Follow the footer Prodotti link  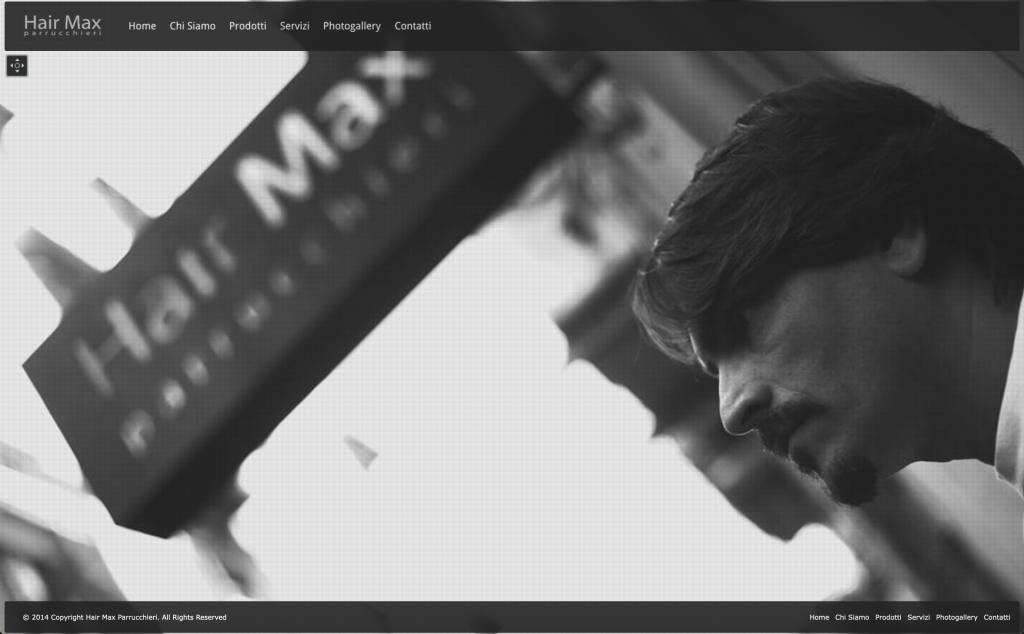click(x=888, y=618)
